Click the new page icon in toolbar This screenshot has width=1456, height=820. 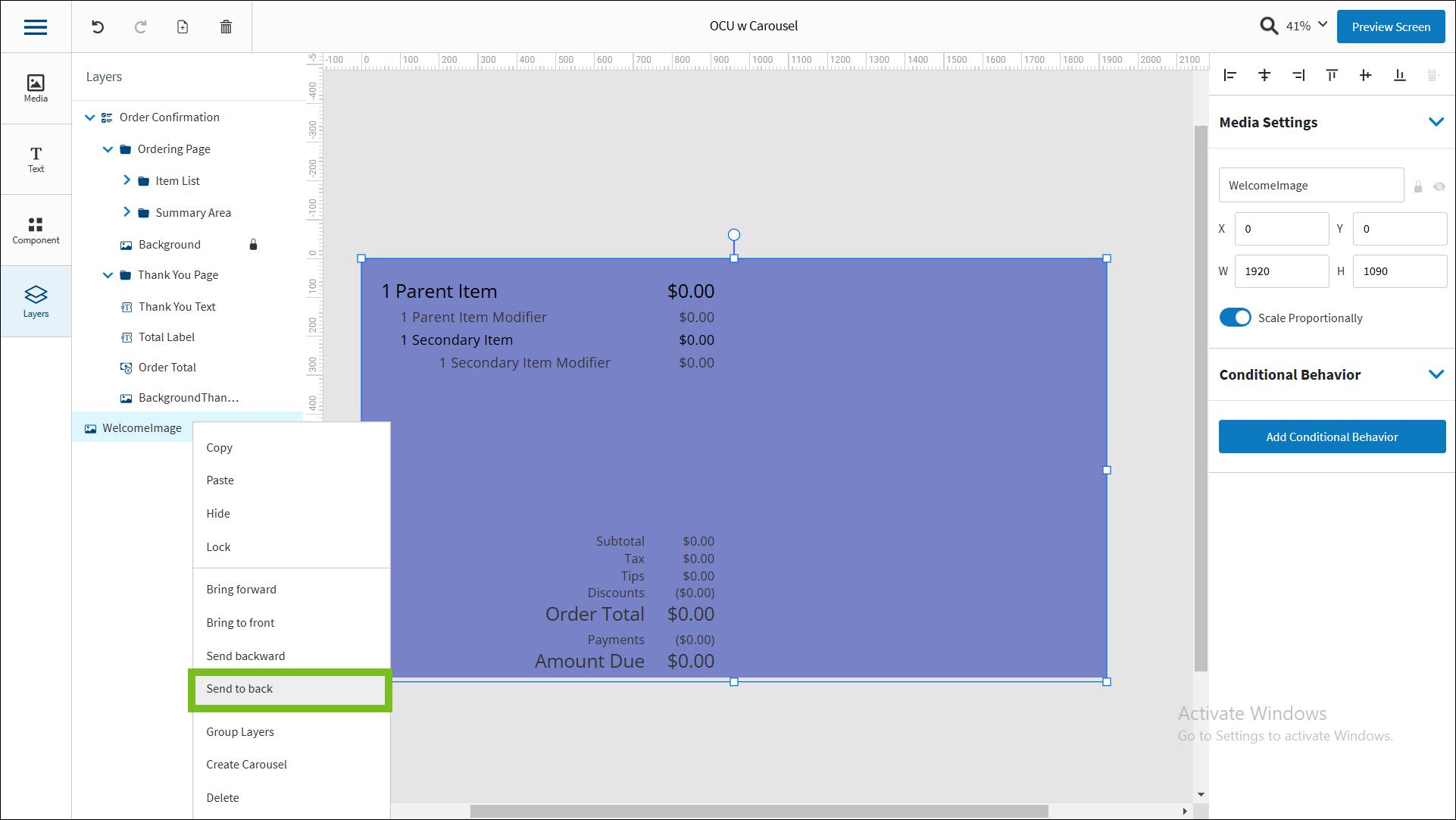(x=183, y=27)
